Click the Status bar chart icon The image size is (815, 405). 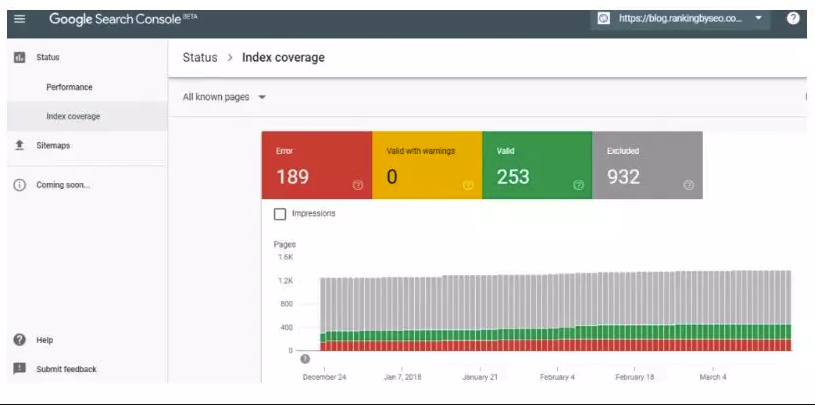pyautogui.click(x=19, y=58)
